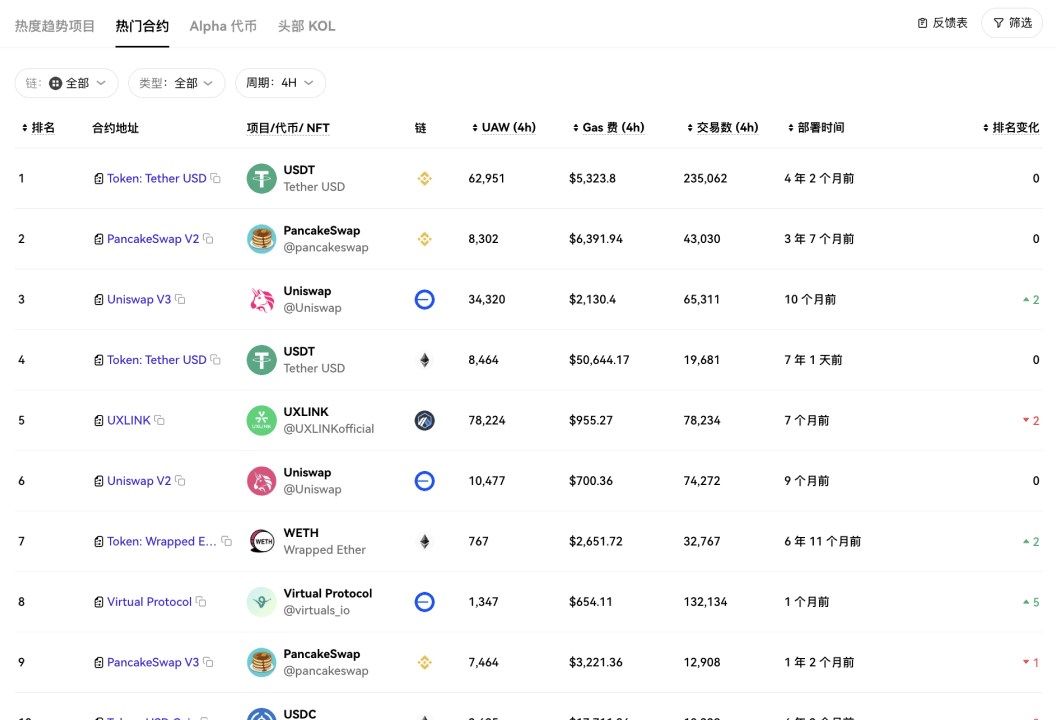Sort by 交易数 (4h) column
This screenshot has height=720, width=1056.
[x=722, y=128]
